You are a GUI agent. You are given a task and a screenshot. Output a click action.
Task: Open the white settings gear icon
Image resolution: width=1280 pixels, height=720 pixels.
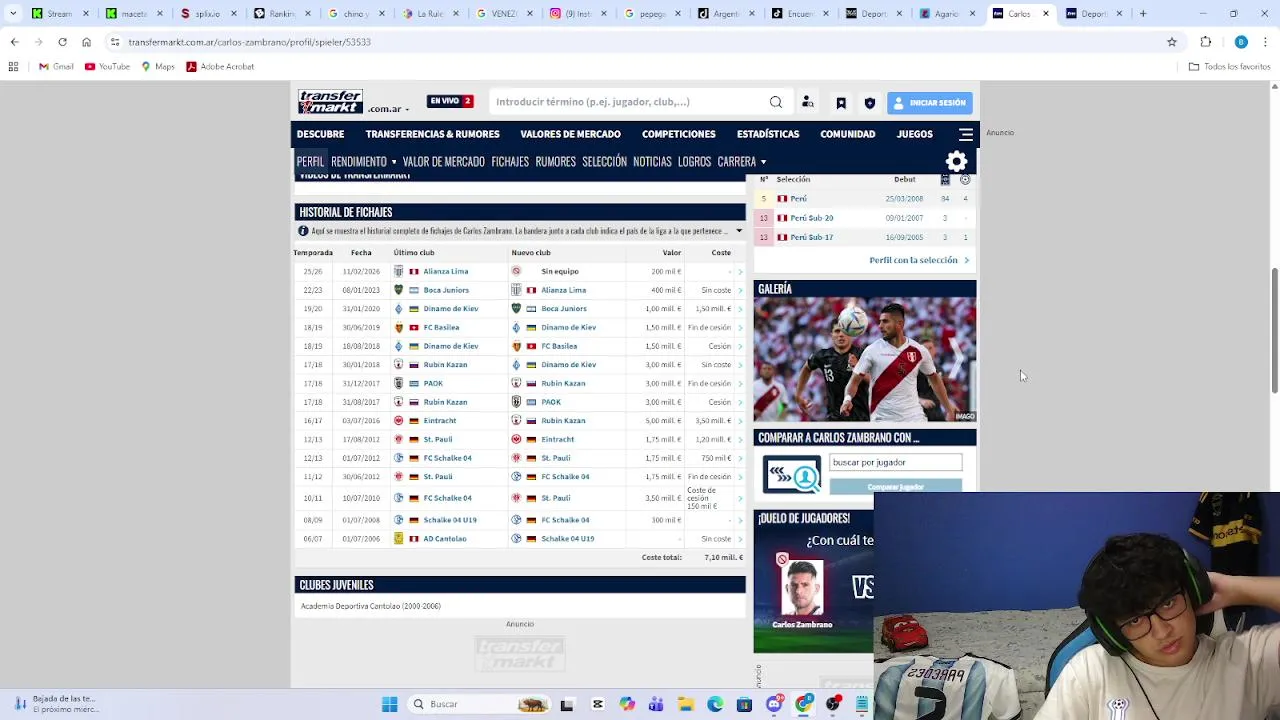coord(957,162)
